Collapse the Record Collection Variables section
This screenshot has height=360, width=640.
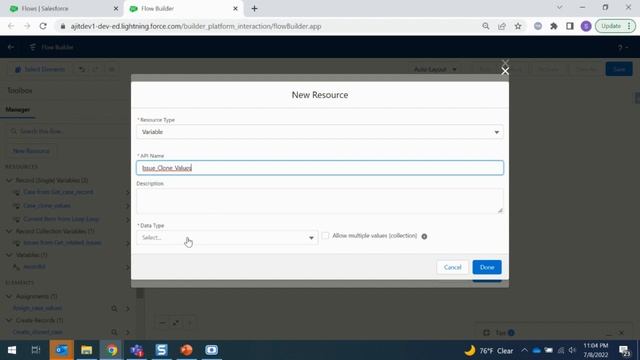click(x=9, y=231)
